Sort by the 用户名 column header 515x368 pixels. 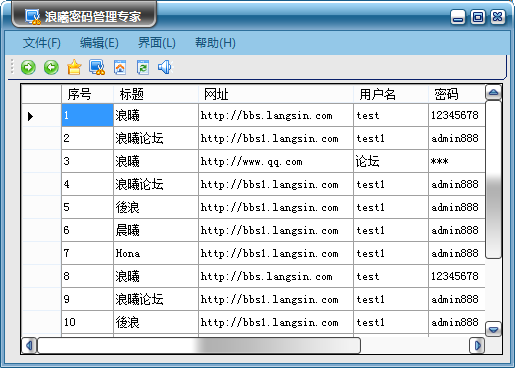[391, 94]
